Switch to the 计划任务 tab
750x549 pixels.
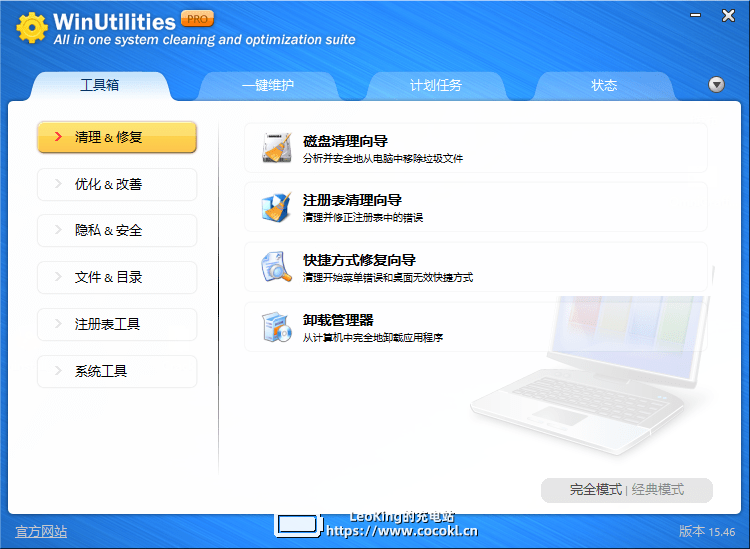click(x=436, y=85)
